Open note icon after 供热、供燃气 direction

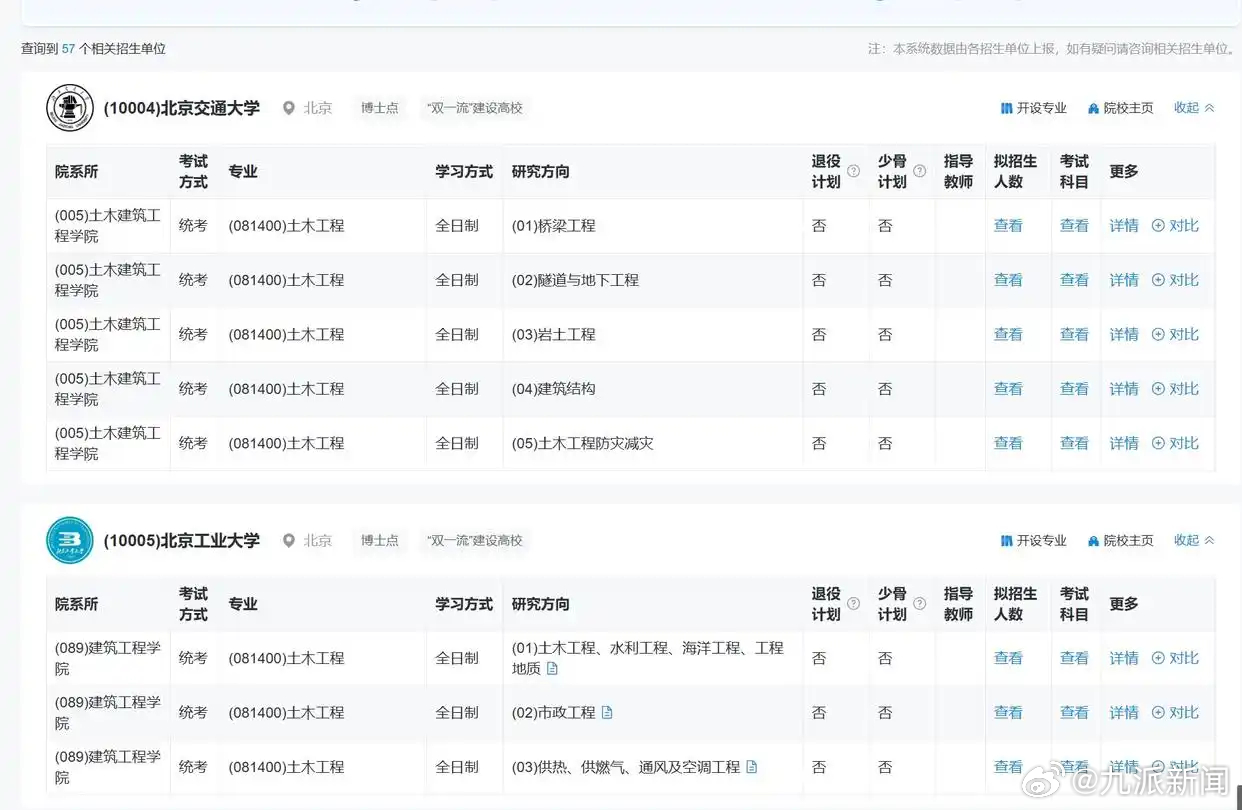[752, 767]
